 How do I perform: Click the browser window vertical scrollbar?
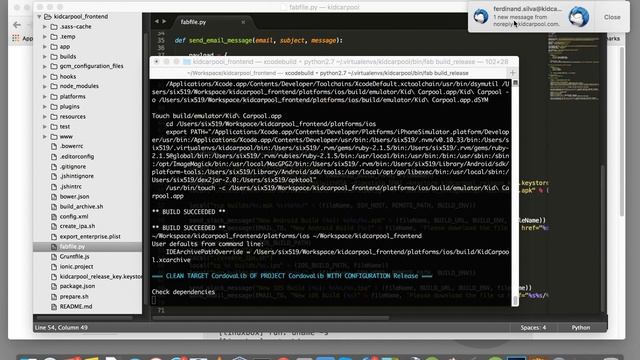coord(622,131)
